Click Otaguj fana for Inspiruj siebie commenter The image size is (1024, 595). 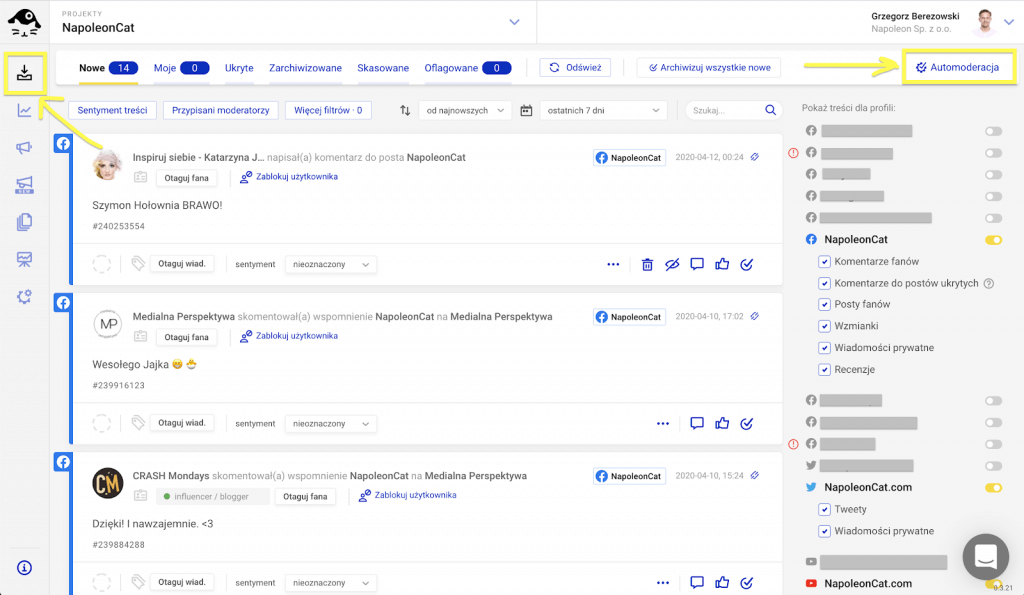[x=186, y=178]
